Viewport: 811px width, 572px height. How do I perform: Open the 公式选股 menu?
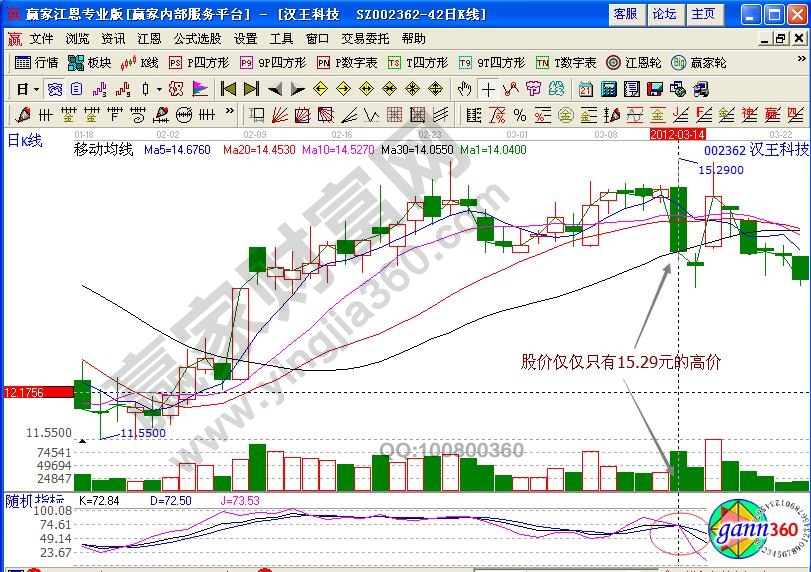197,39
